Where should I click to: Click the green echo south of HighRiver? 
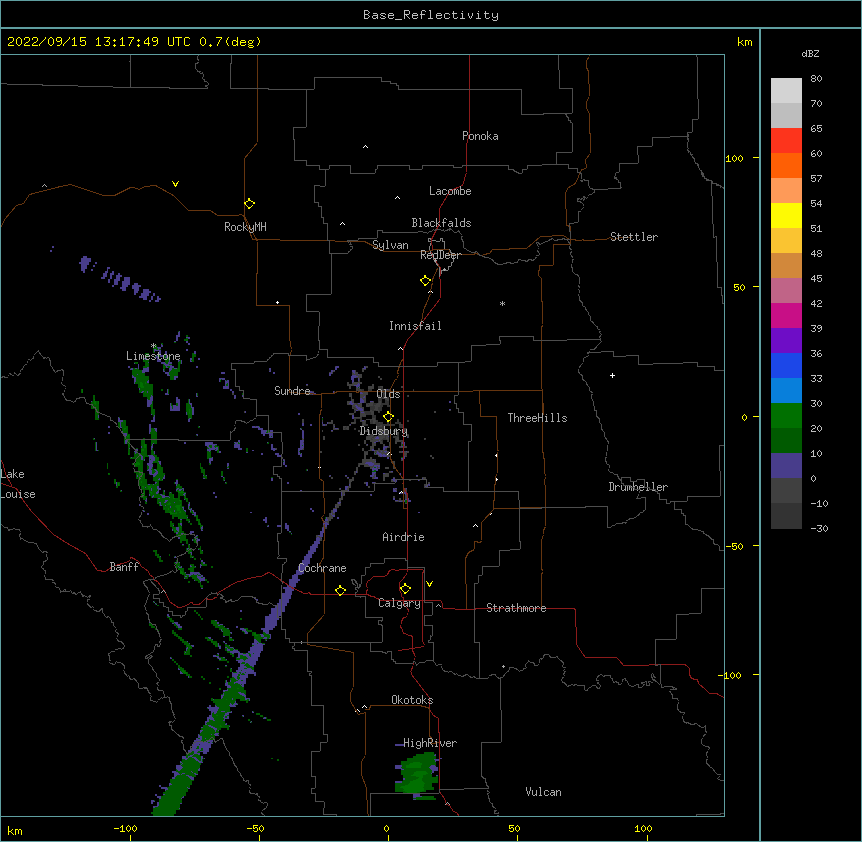click(417, 775)
